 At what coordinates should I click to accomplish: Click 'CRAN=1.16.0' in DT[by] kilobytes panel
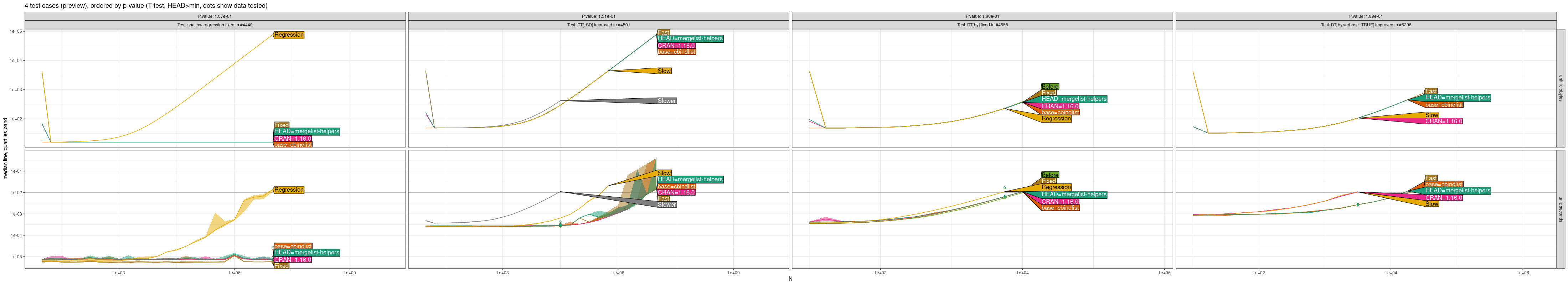(1060, 106)
